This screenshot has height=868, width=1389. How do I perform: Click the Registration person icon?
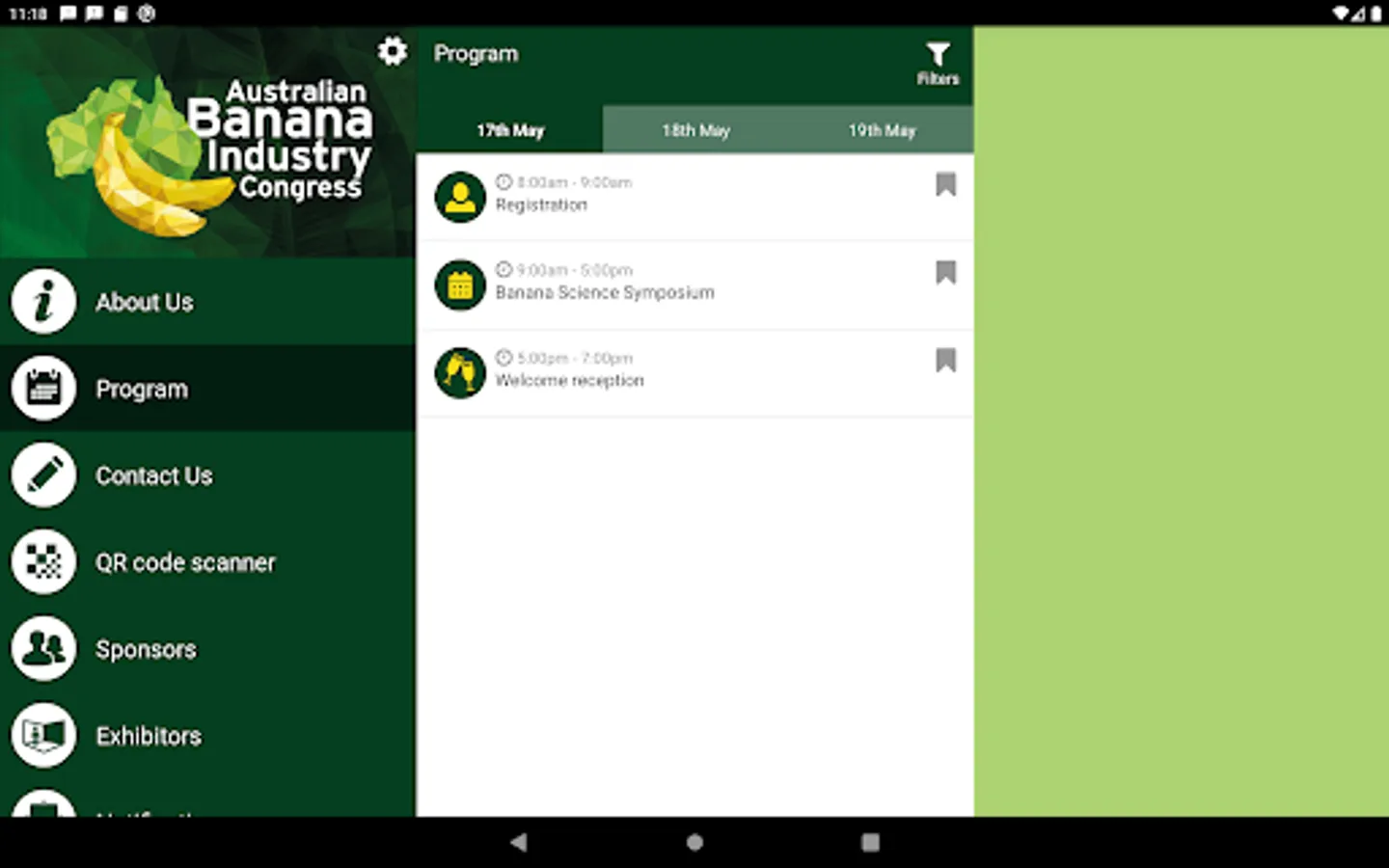click(460, 197)
